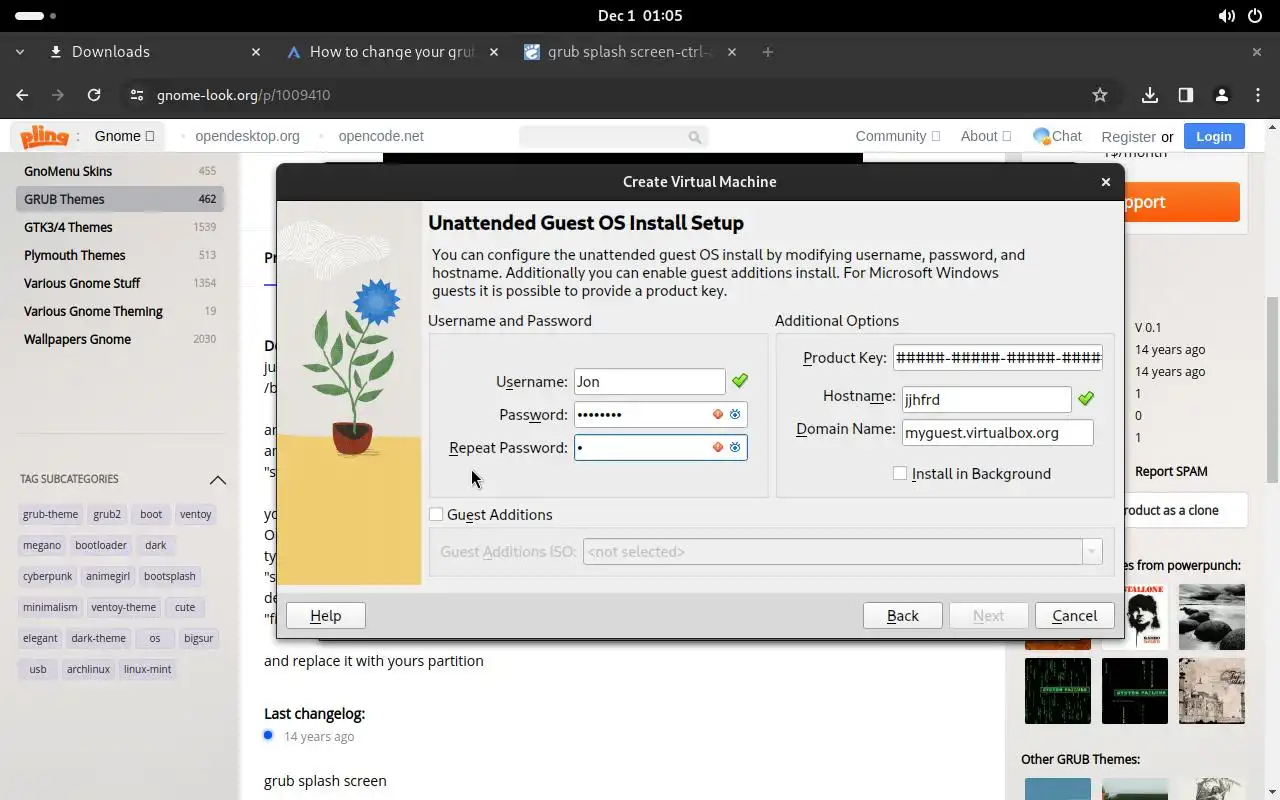Click the Product Key input field
This screenshot has height=800, width=1280.
[x=998, y=358]
